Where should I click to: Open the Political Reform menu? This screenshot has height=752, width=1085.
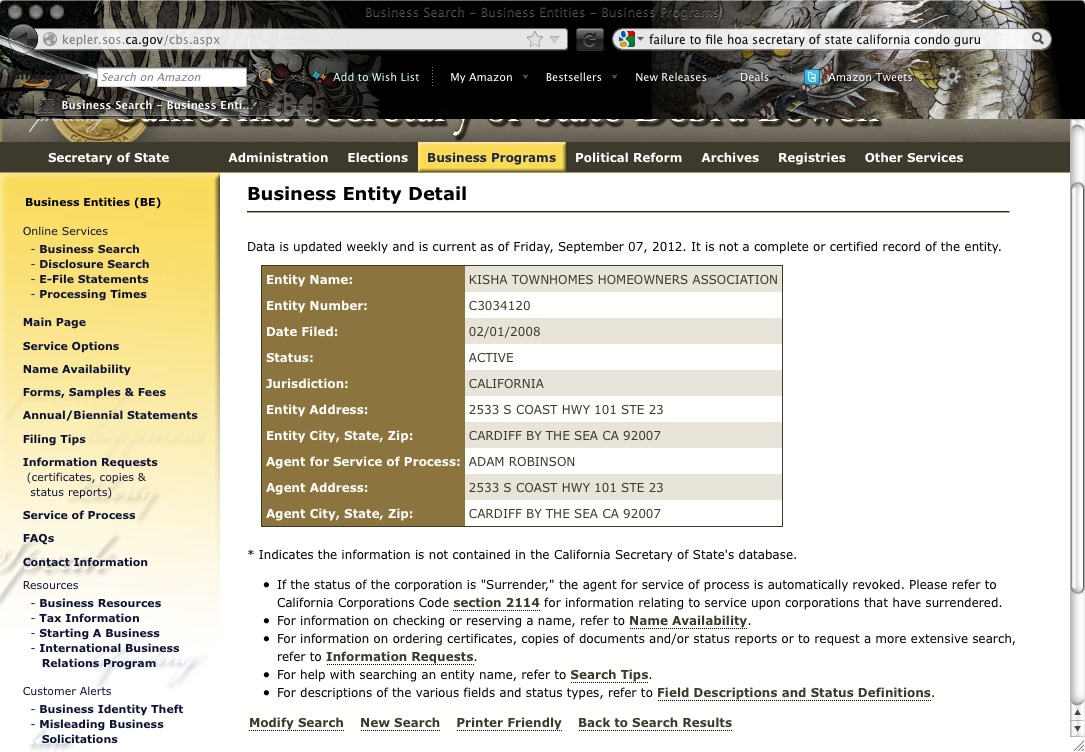coord(628,158)
